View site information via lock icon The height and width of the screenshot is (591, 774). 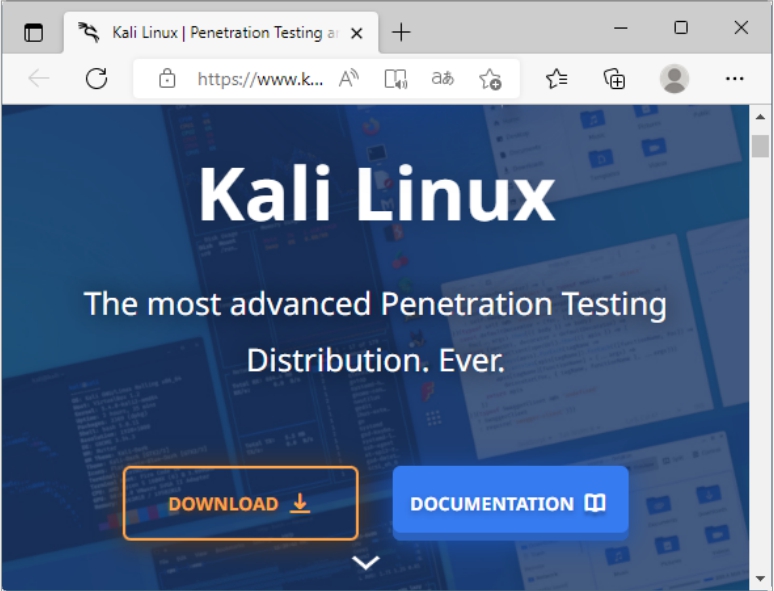167,79
